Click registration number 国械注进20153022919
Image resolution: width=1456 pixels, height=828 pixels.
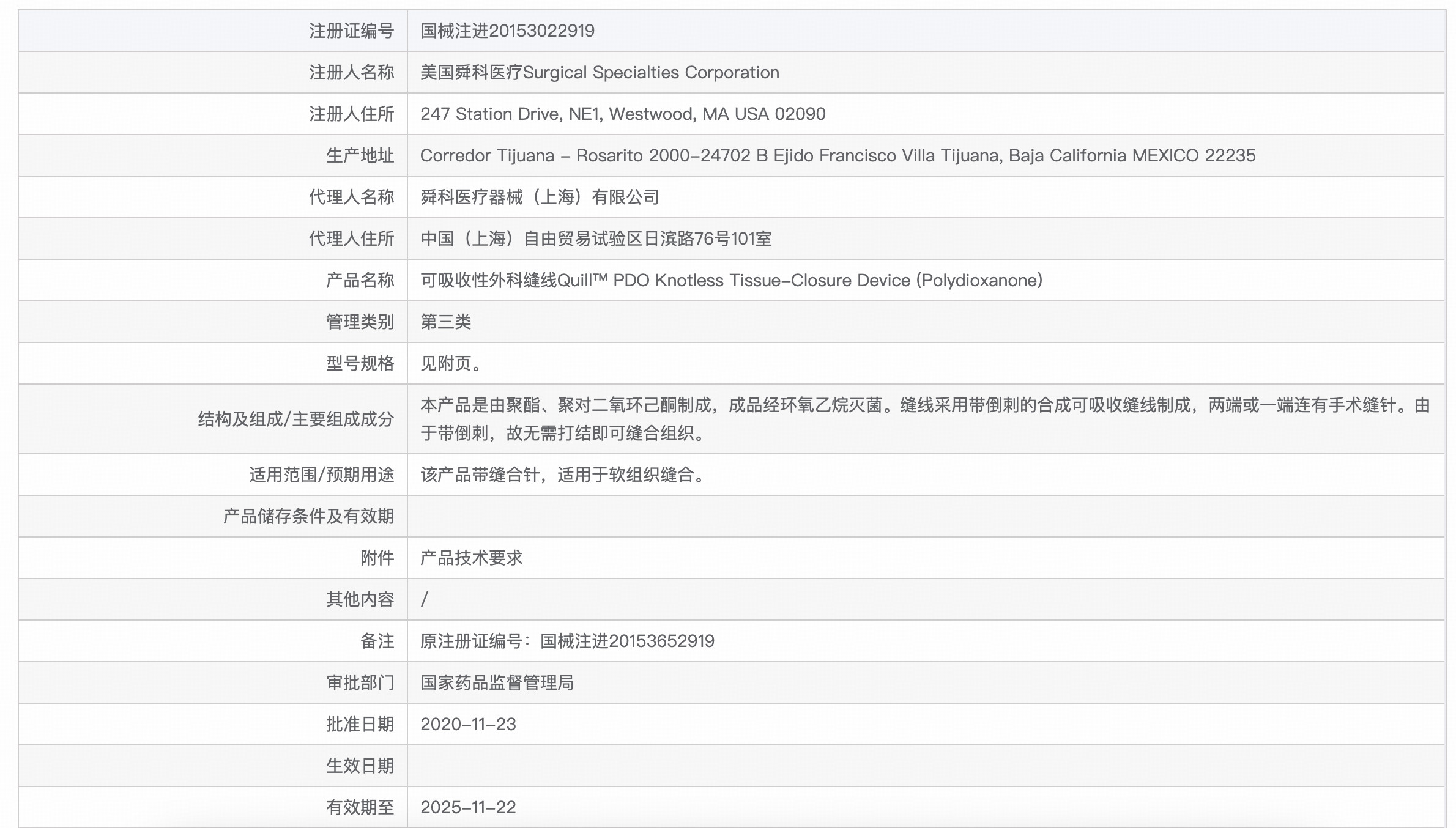507,31
